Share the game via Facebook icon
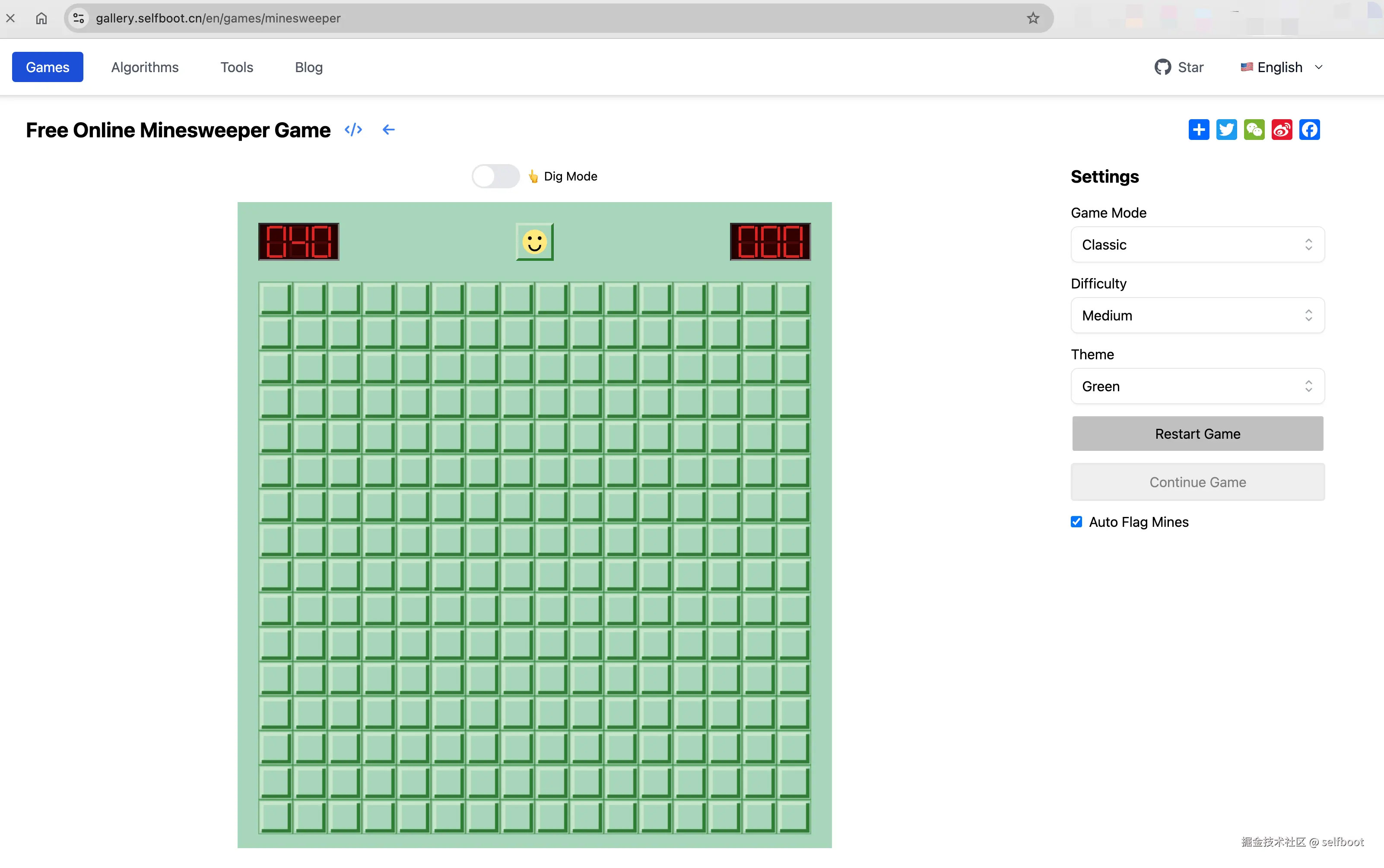Screen dimensions: 1384x868 tap(1309, 130)
